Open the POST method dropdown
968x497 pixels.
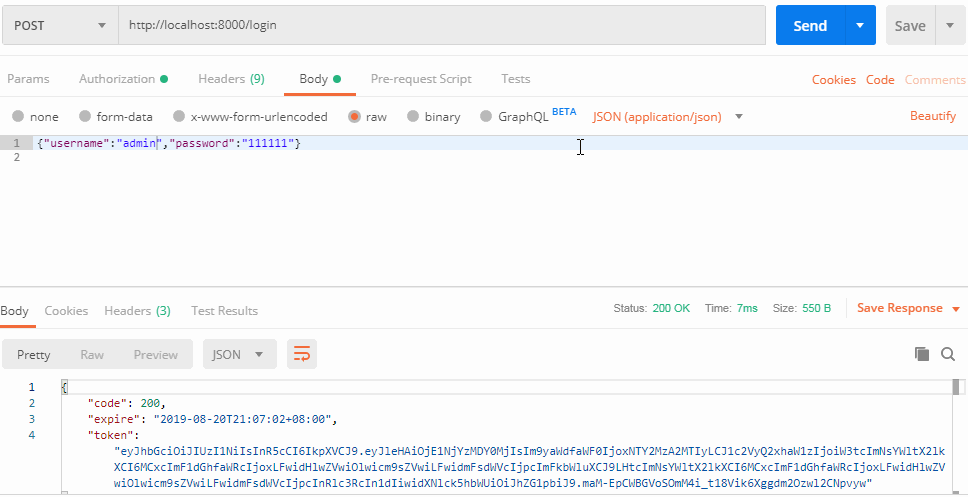tap(60, 25)
